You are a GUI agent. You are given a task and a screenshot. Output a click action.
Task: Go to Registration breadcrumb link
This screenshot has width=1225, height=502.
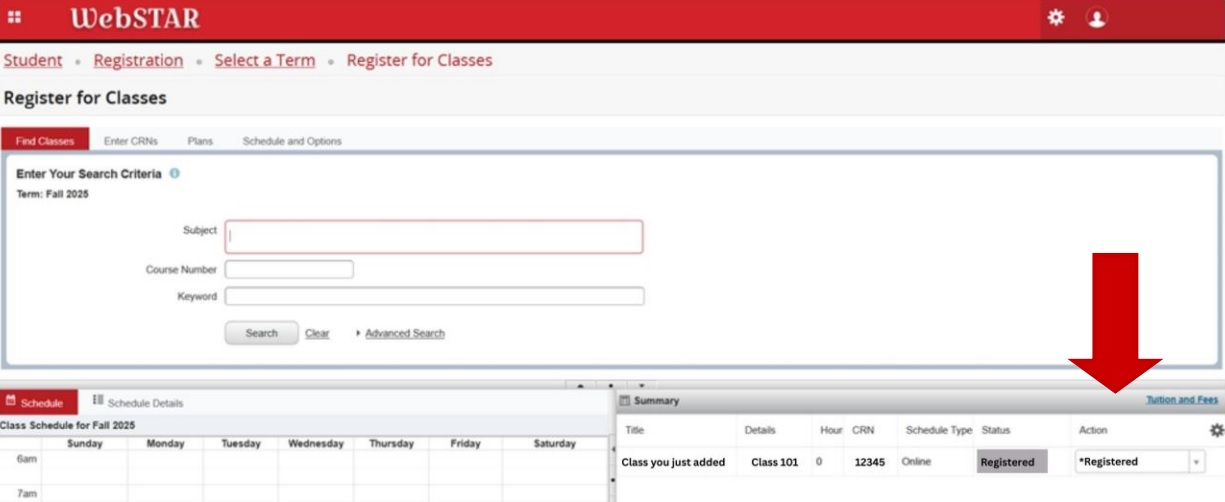[x=138, y=60]
